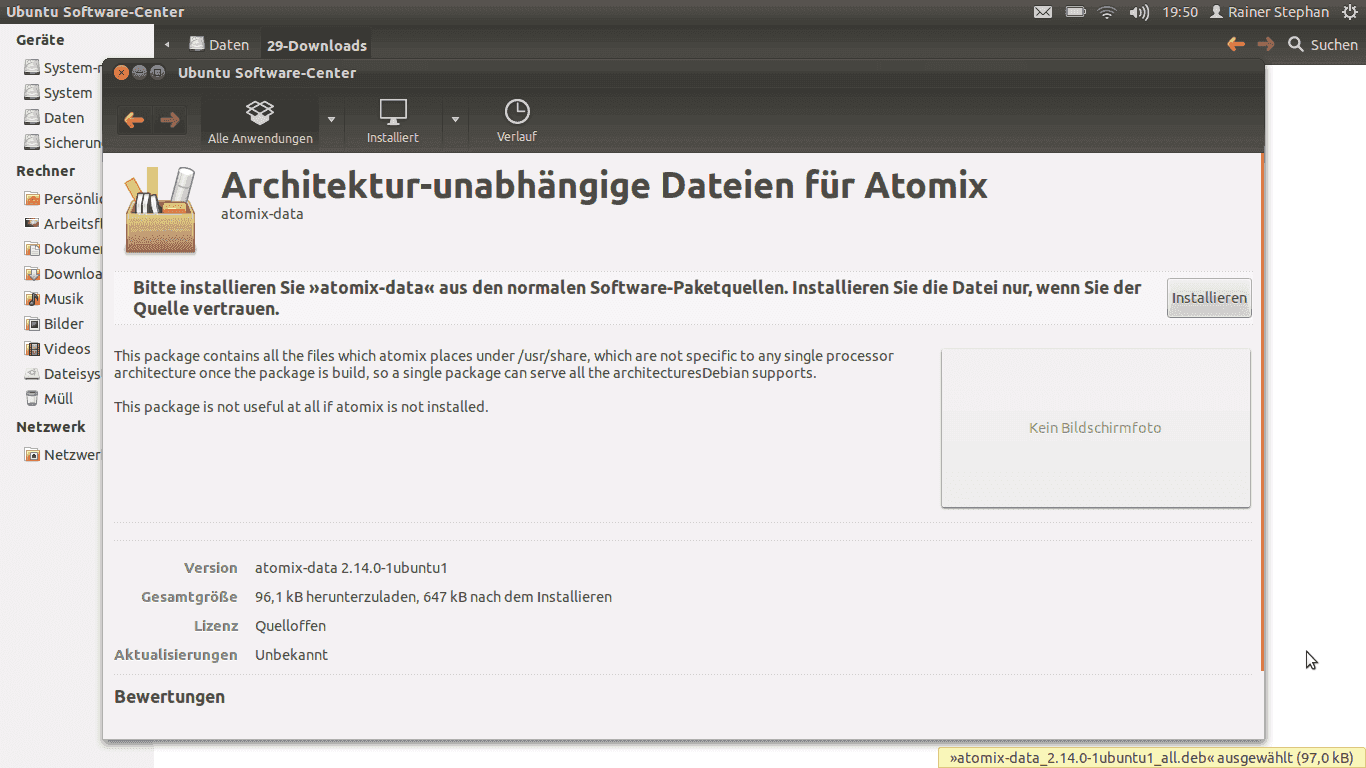Click the selected file status bar text
This screenshot has width=1366, height=768.
pyautogui.click(x=1151, y=758)
